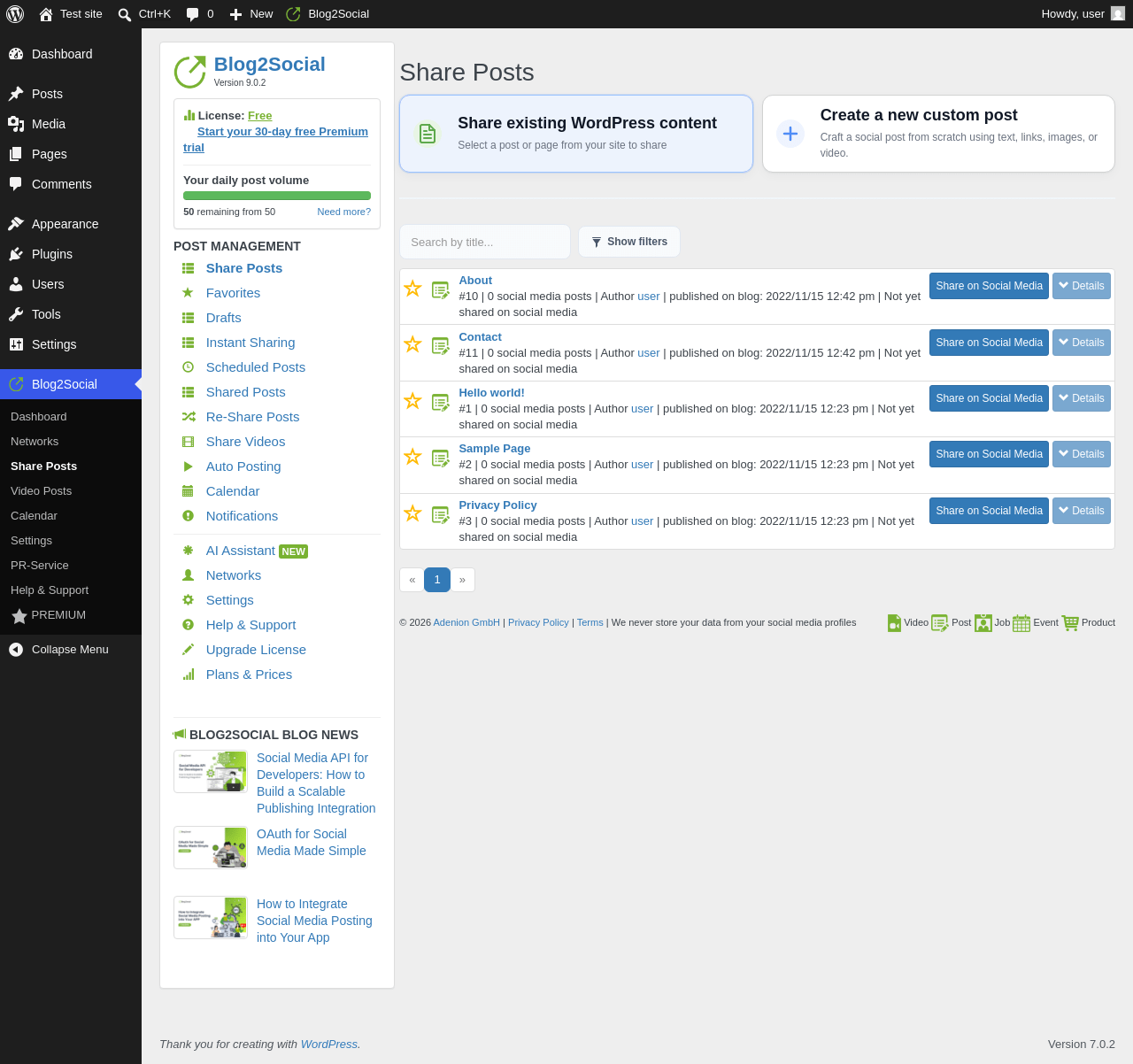Expand Details for the Privacy Policy post
The width and height of the screenshot is (1133, 1064).
pos(1082,511)
